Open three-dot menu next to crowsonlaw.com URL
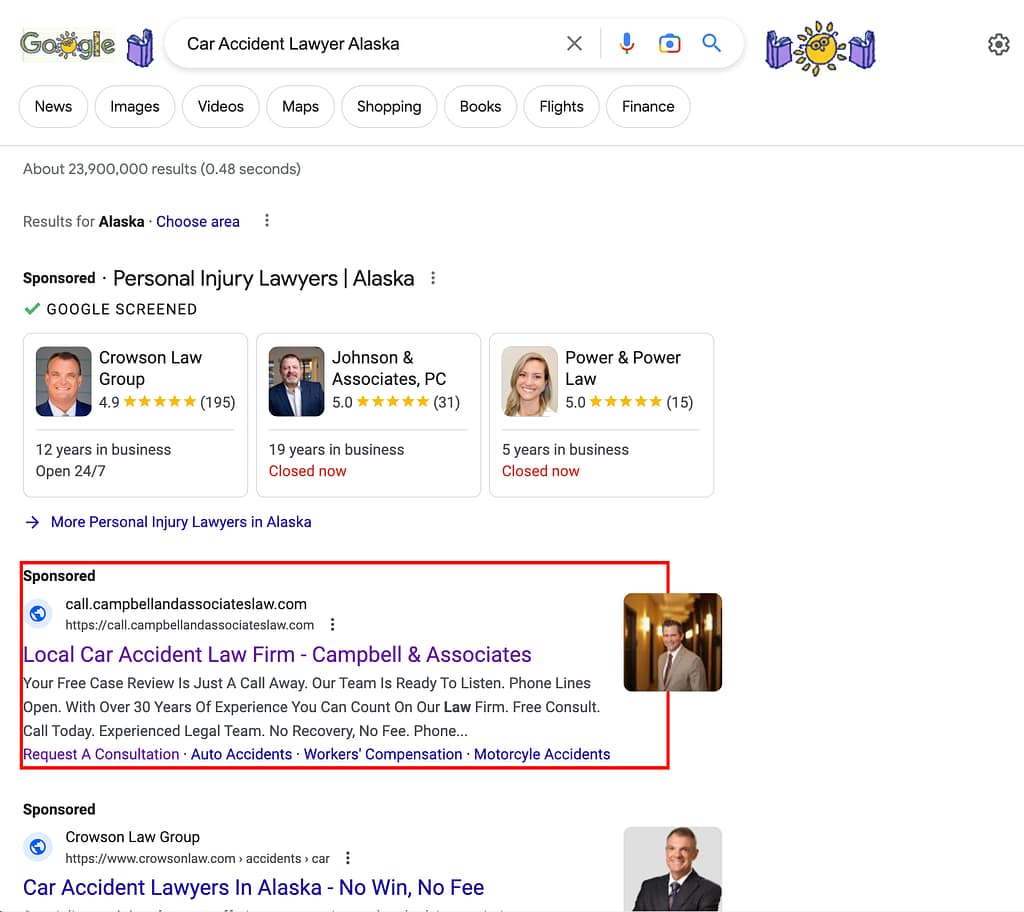Screen dimensions: 1024x912 (x=347, y=858)
